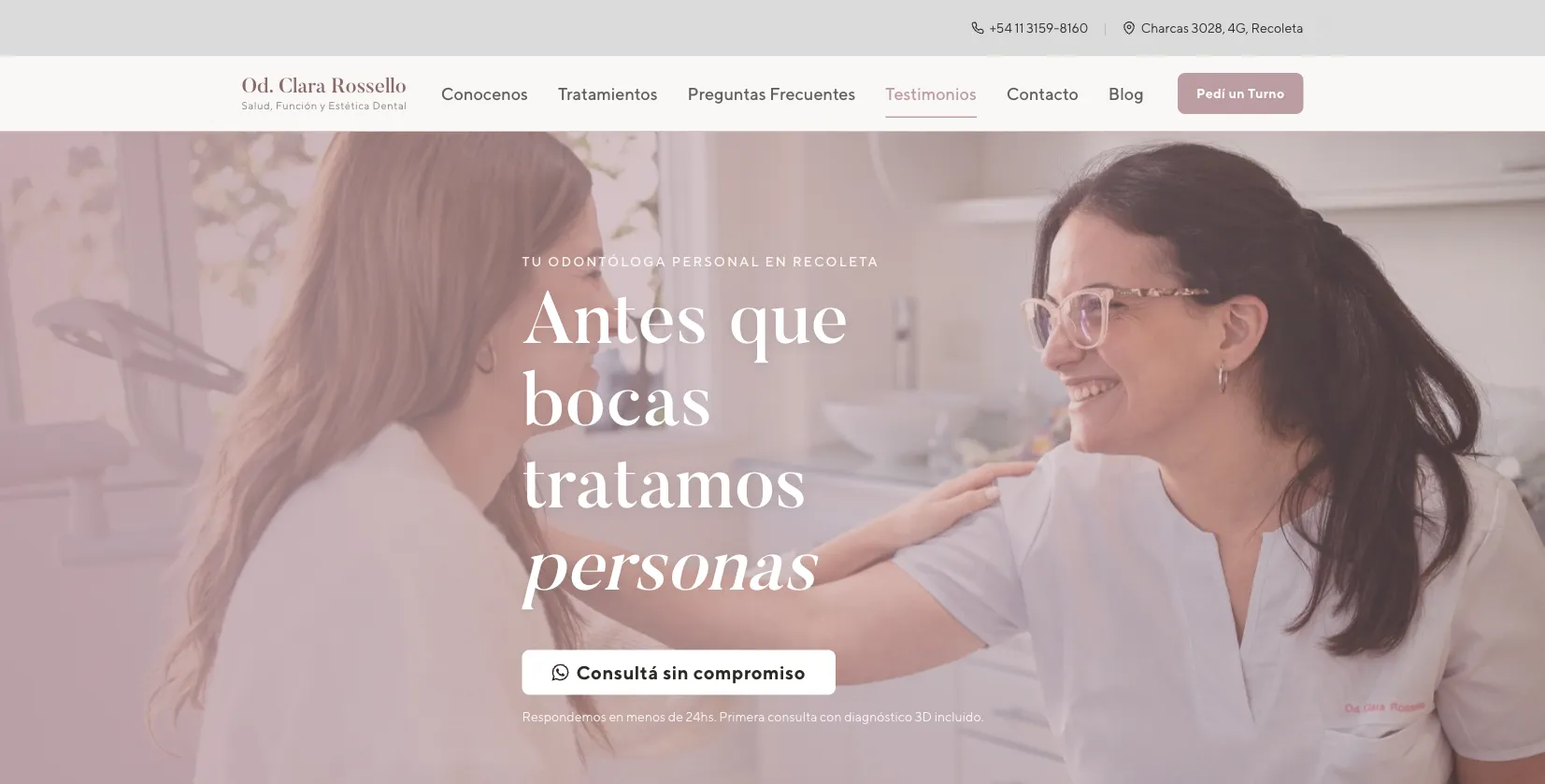Click the Salud, Función y Estética Dental tagline

pyautogui.click(x=323, y=107)
